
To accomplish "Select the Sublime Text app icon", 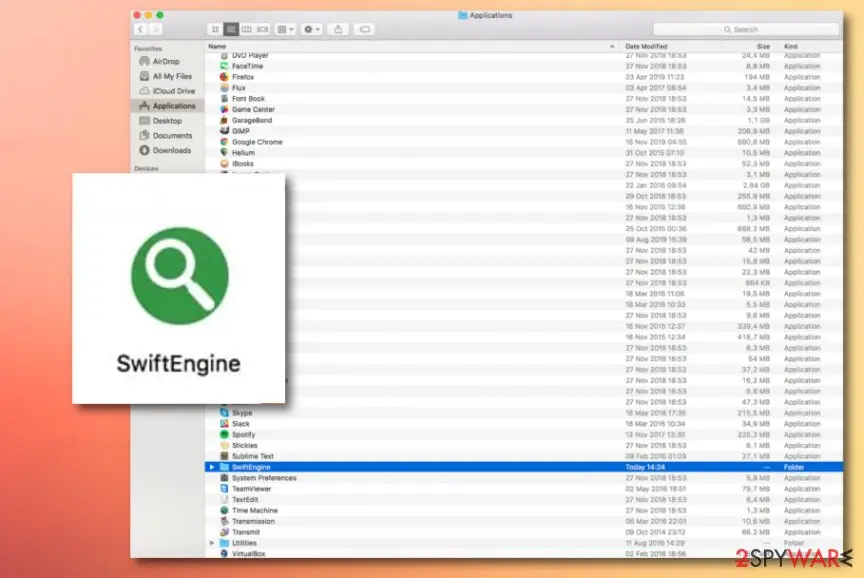I will 224,456.
